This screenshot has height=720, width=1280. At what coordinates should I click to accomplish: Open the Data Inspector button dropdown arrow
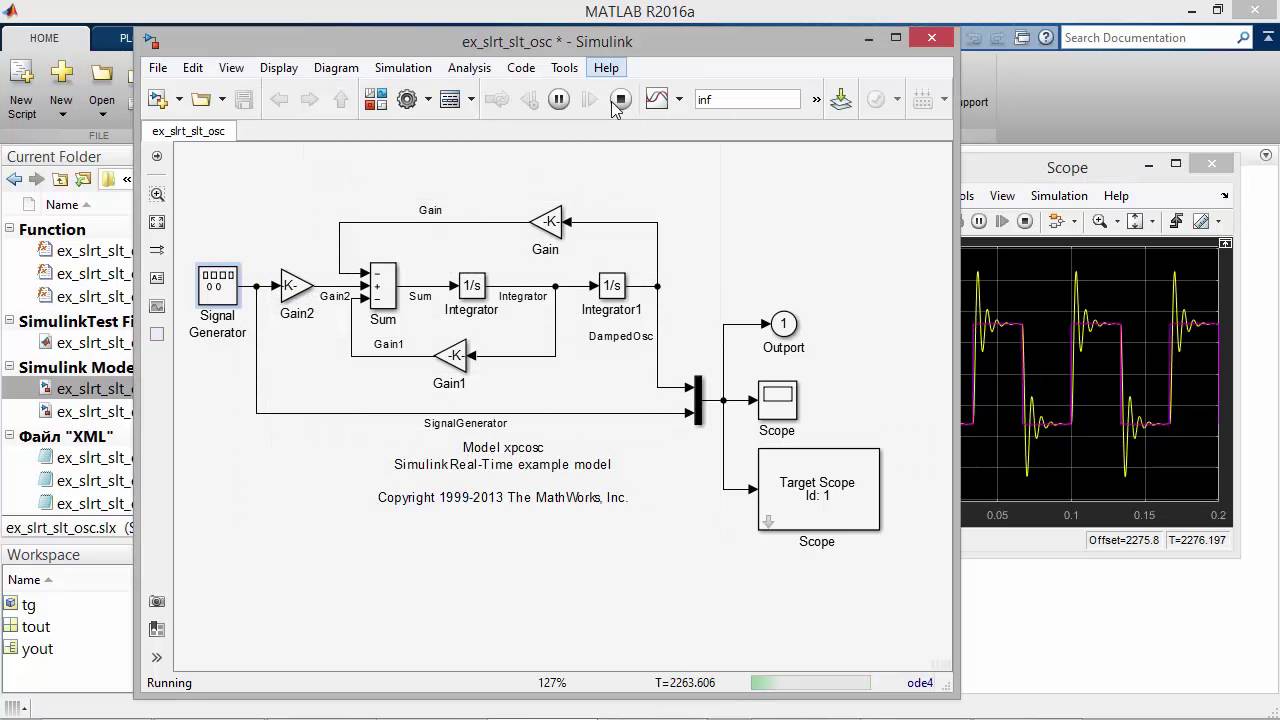coord(679,99)
